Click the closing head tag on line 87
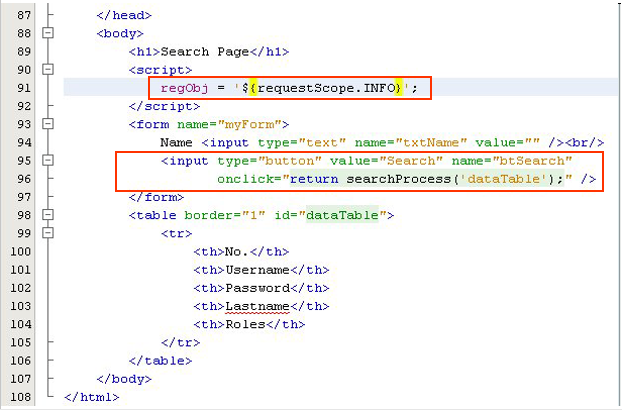The height and width of the screenshot is (410, 622). tap(124, 15)
